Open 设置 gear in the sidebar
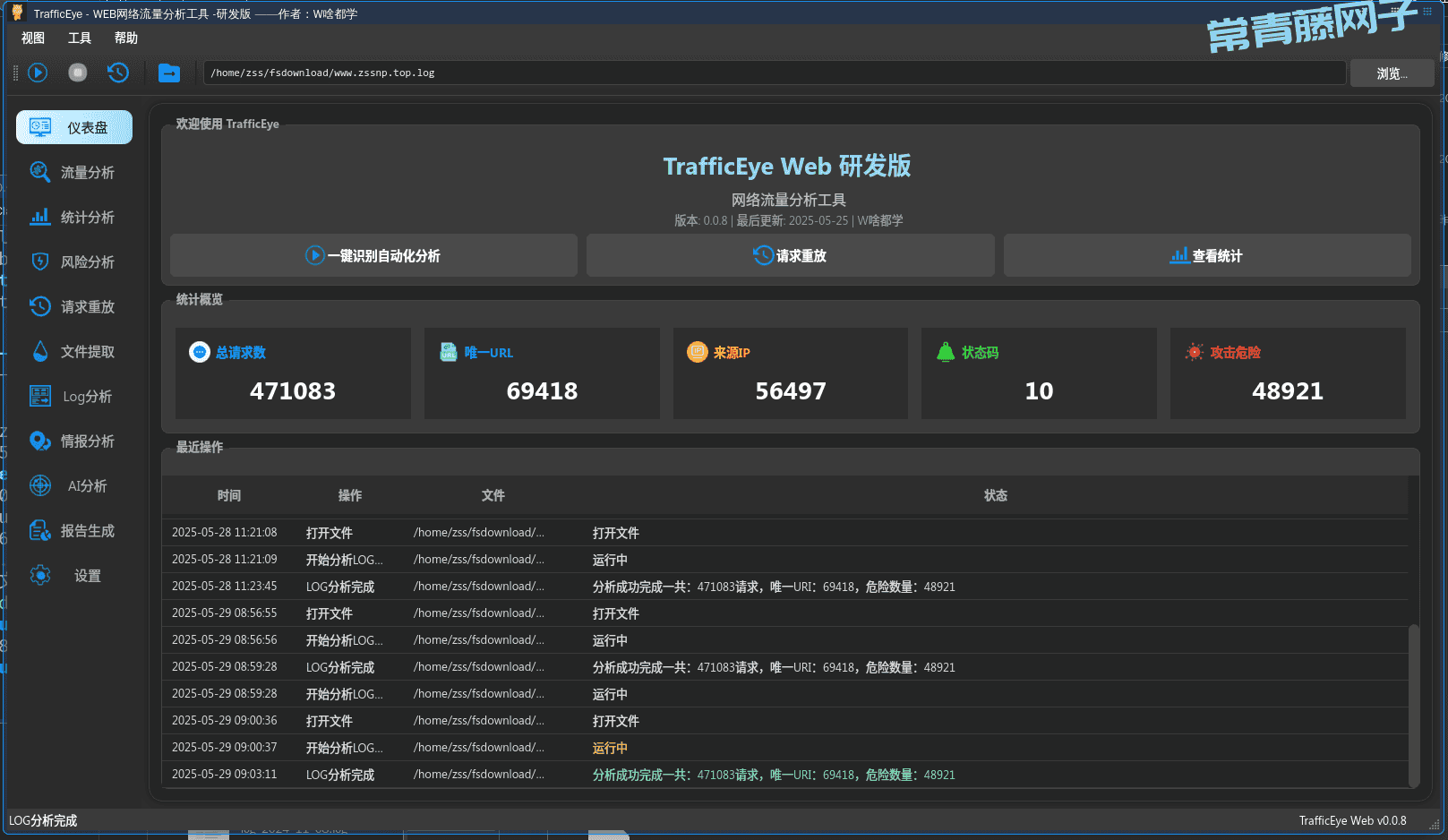The image size is (1448, 840). (41, 575)
